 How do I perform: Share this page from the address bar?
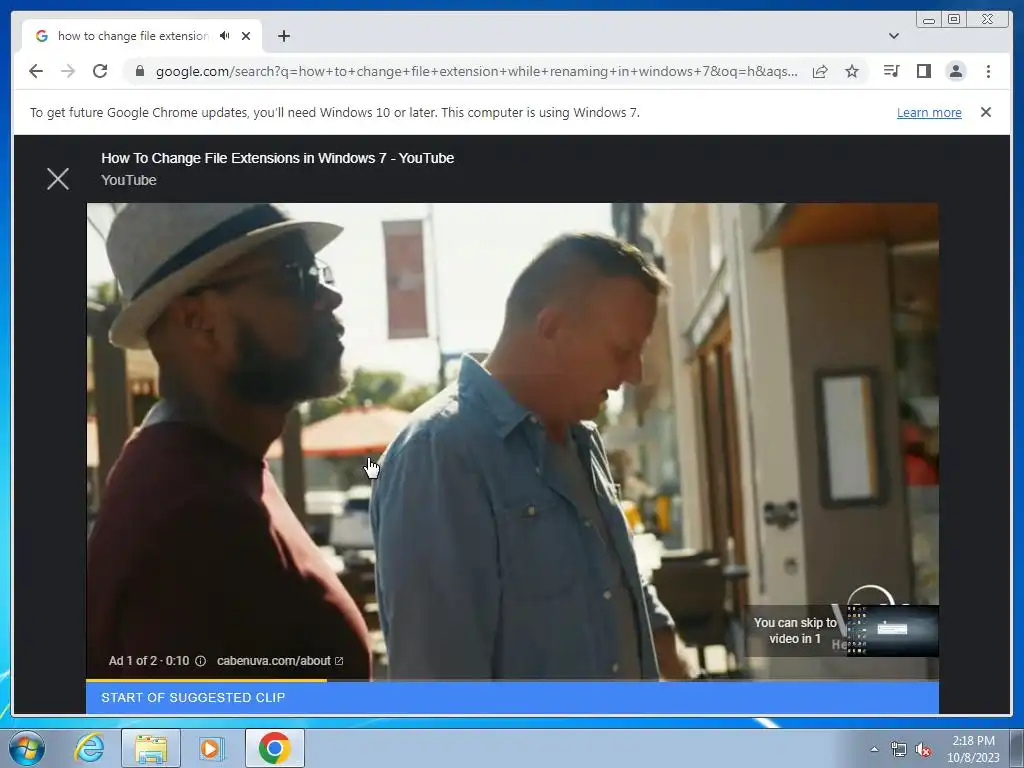point(820,71)
